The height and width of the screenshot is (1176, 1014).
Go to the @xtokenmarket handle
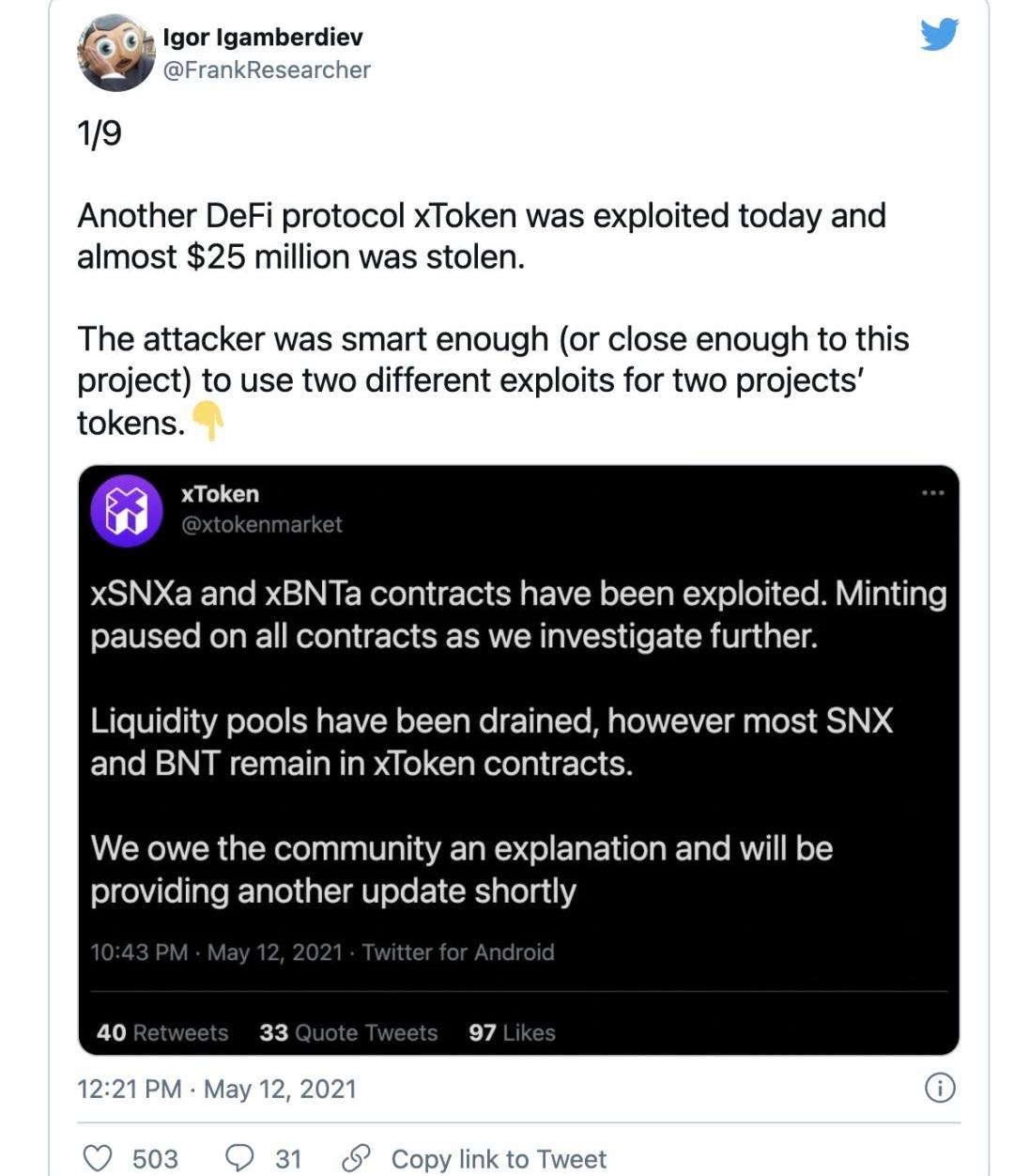click(262, 524)
